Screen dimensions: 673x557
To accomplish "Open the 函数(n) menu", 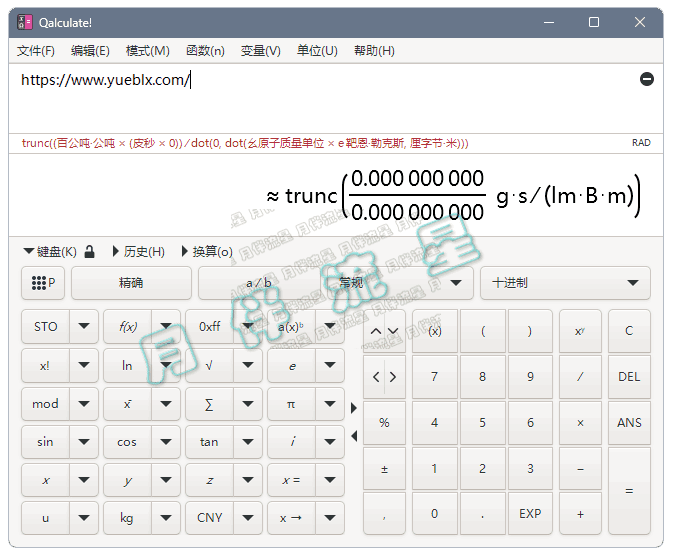I will point(205,51).
